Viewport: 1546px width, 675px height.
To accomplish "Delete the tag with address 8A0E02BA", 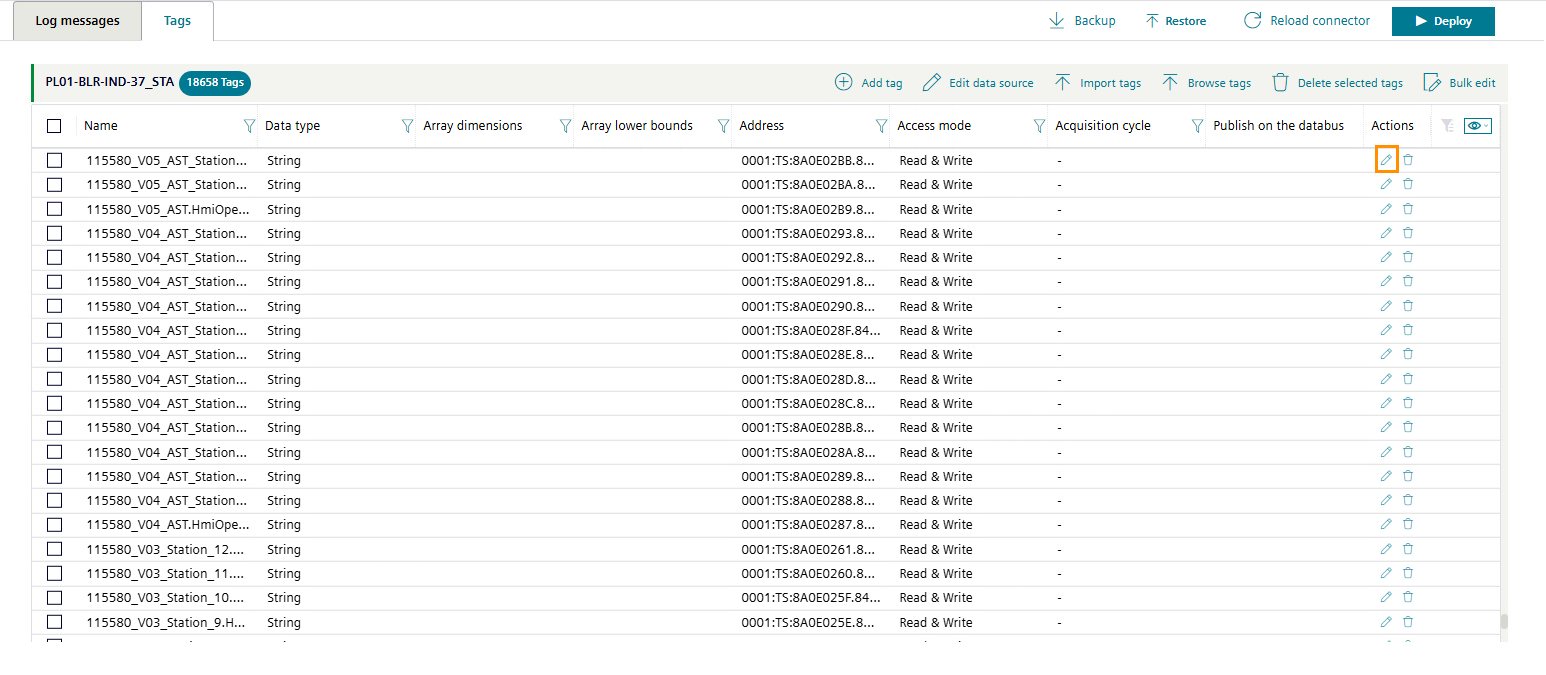I will [1408, 184].
